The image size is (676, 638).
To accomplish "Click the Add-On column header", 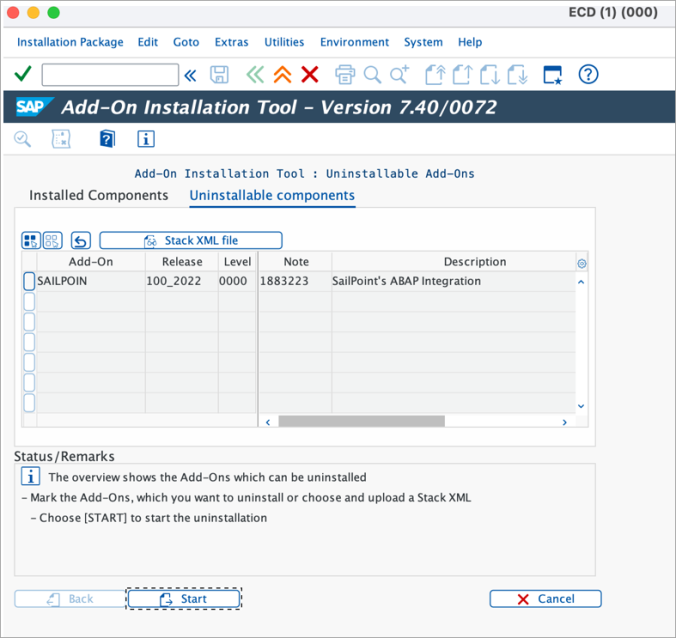I will pos(91,262).
